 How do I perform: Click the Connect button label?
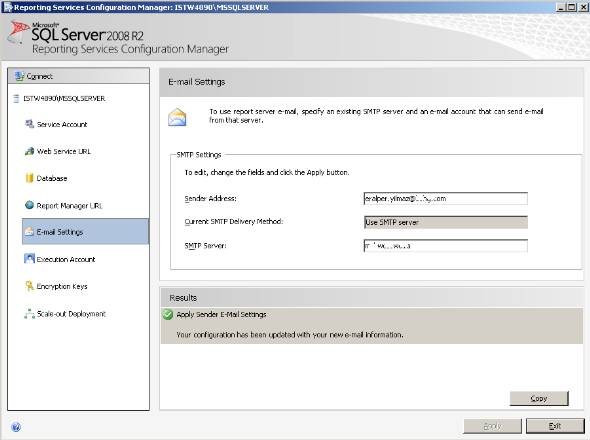click(40, 76)
